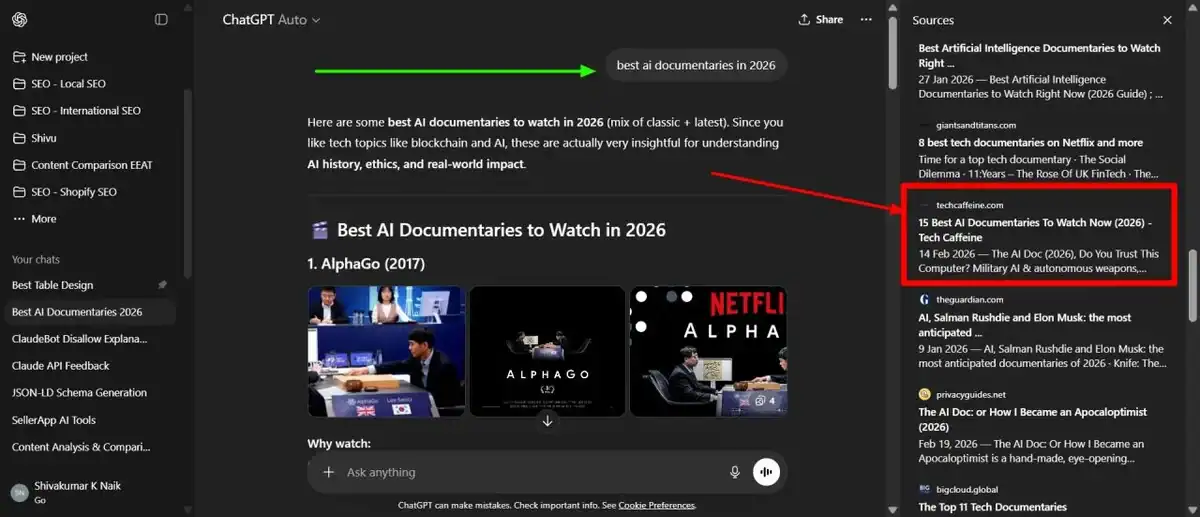Close the Sources panel

(x=1167, y=20)
